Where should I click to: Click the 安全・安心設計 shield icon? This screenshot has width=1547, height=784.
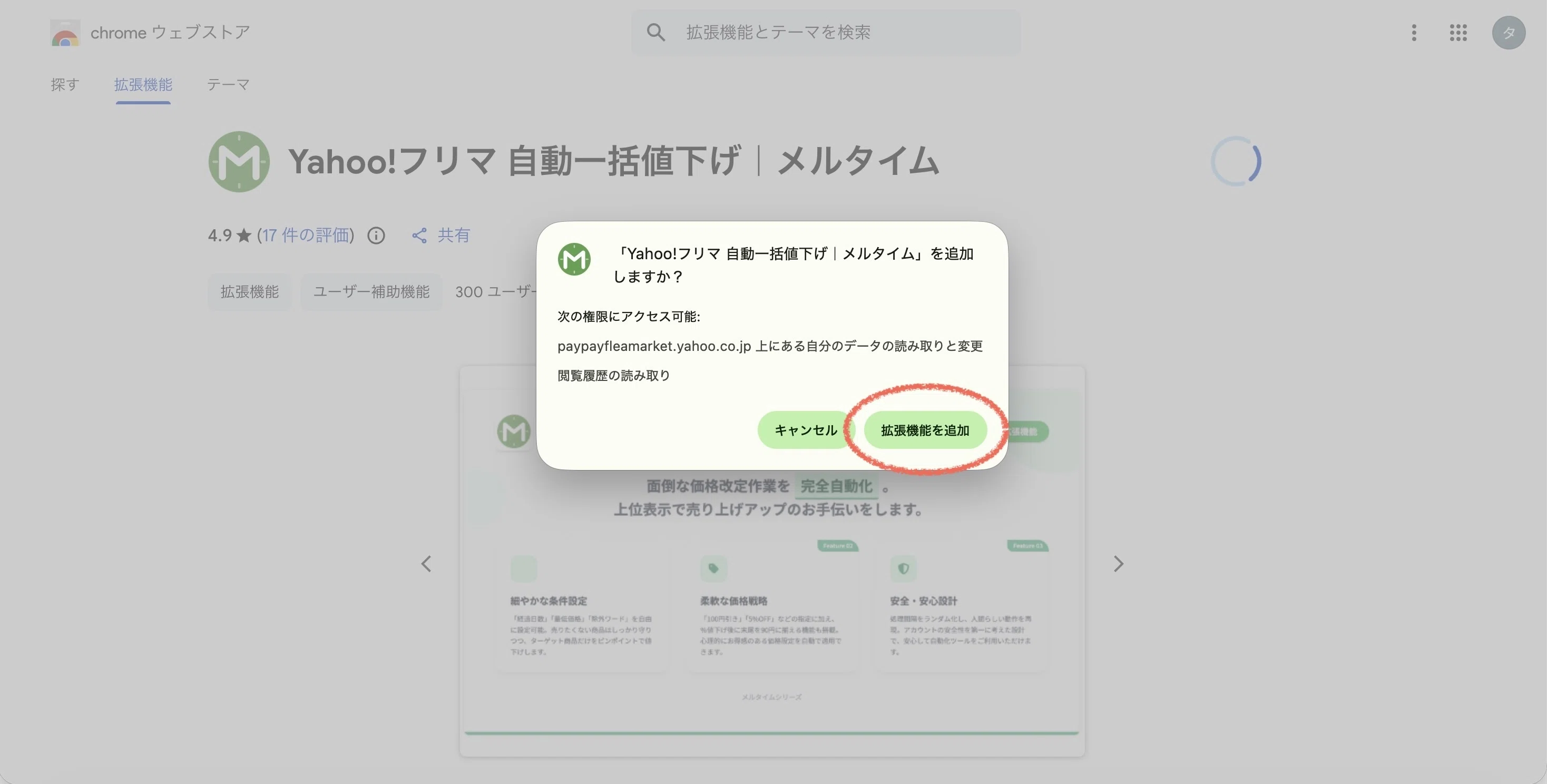[x=903, y=569]
